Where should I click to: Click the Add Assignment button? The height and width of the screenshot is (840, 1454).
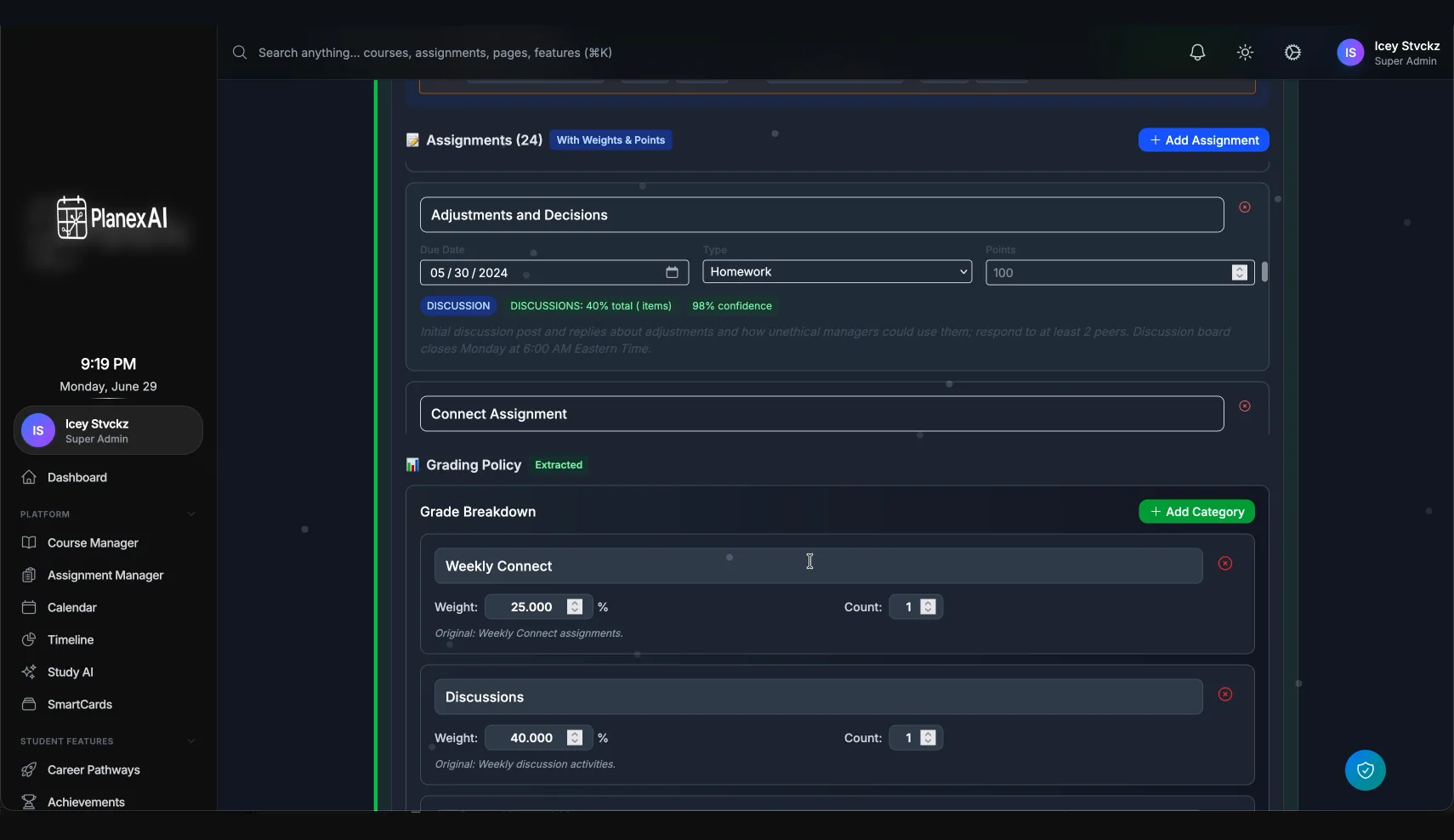point(1204,140)
